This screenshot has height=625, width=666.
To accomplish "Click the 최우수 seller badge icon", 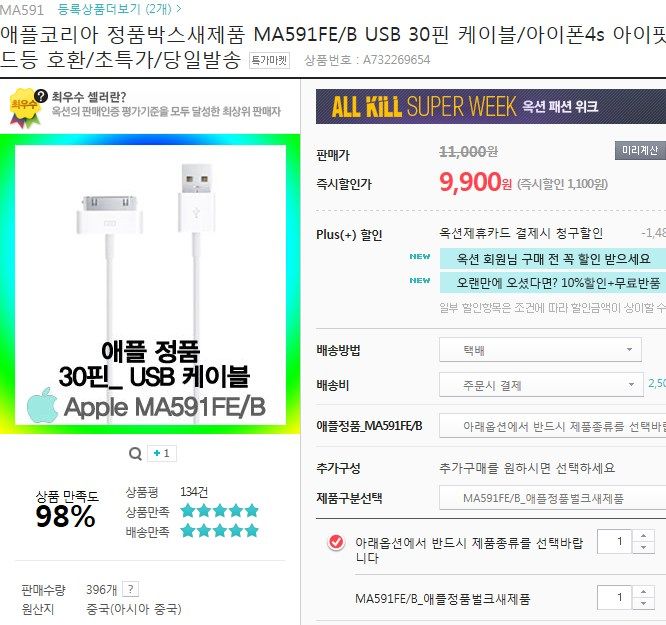I will point(25,108).
